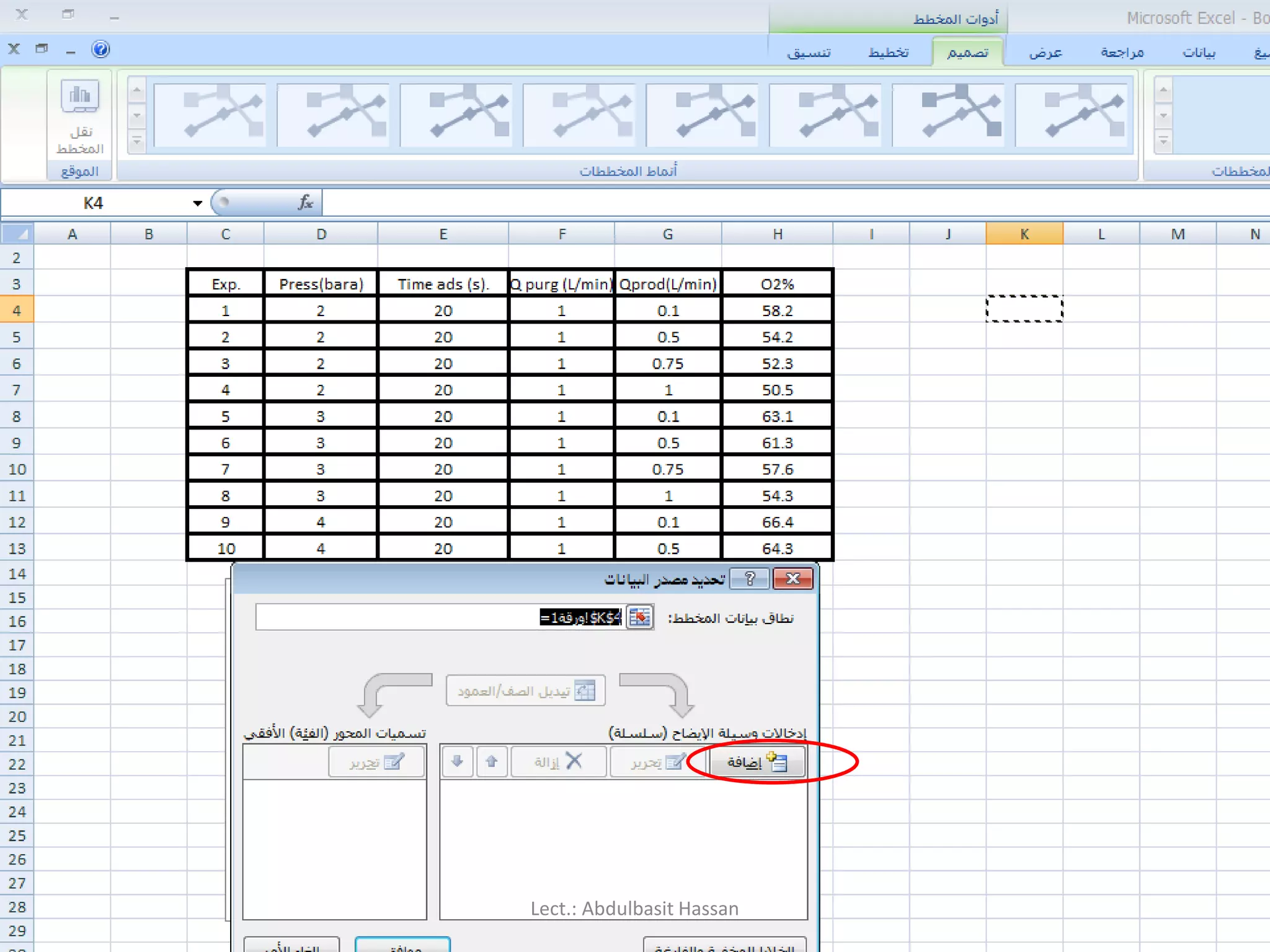This screenshot has width=1270, height=952.
Task: Open the Review tab (مراجعة)
Action: click(x=1122, y=53)
